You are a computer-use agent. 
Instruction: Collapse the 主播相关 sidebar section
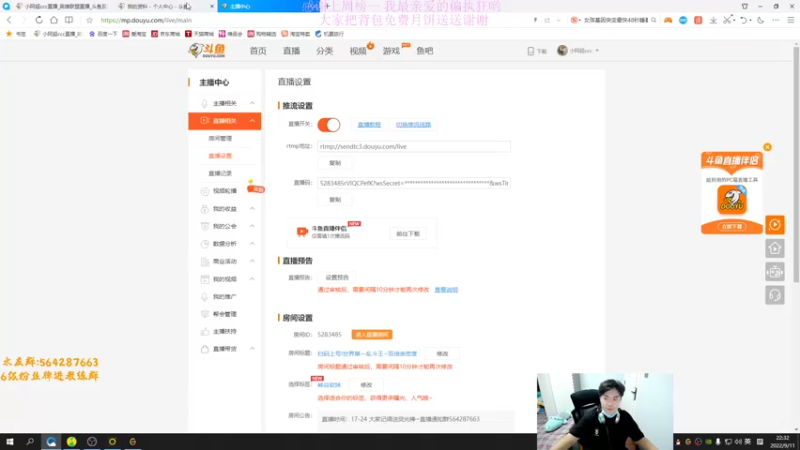[252, 103]
